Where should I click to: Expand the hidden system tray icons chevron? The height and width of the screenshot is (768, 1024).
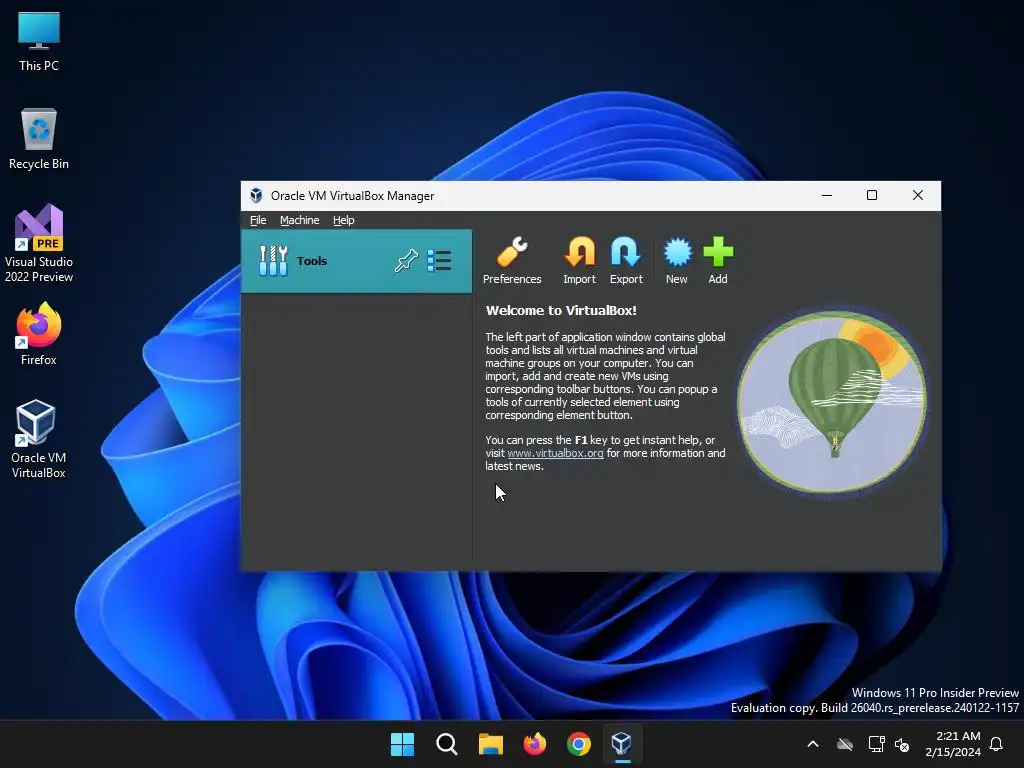point(813,744)
